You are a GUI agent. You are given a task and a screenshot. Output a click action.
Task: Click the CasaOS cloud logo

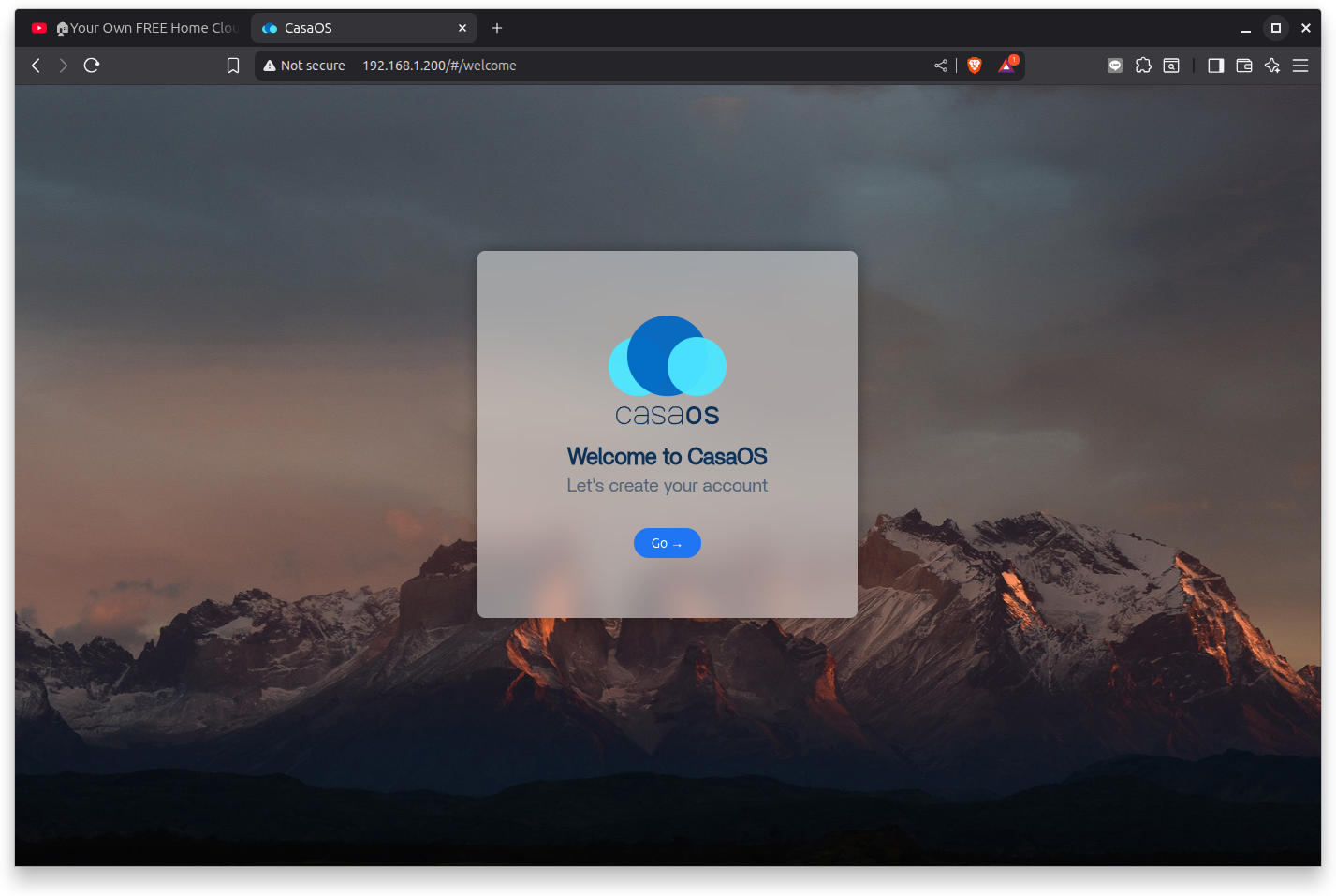point(668,371)
